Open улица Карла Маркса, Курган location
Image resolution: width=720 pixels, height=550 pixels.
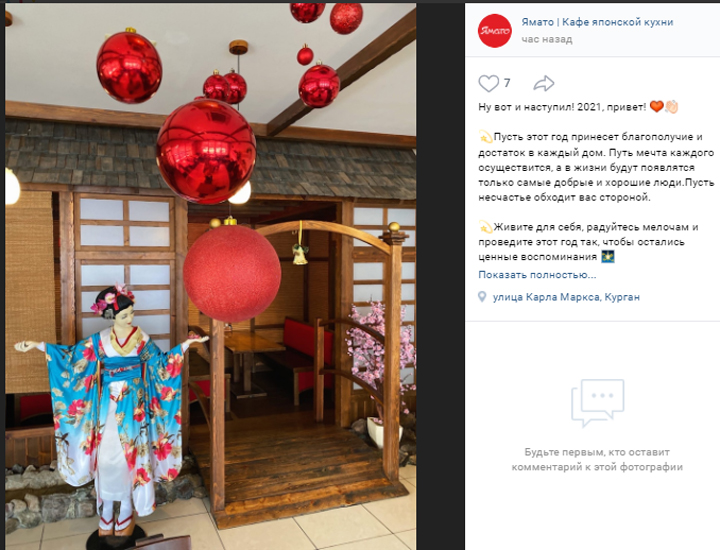[566, 297]
